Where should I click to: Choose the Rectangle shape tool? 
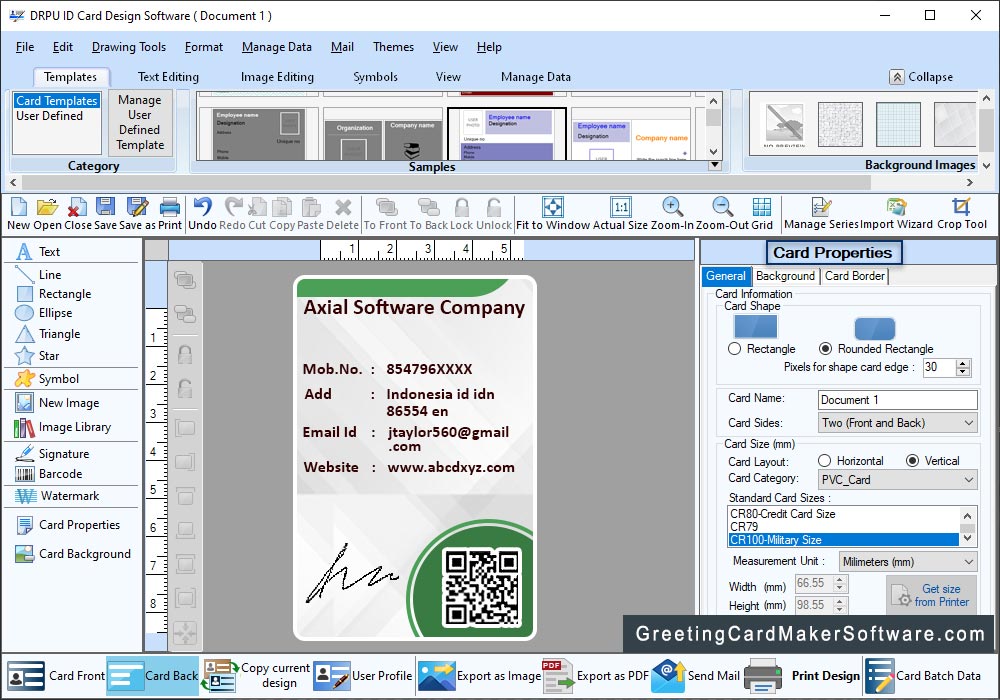[x=54, y=294]
